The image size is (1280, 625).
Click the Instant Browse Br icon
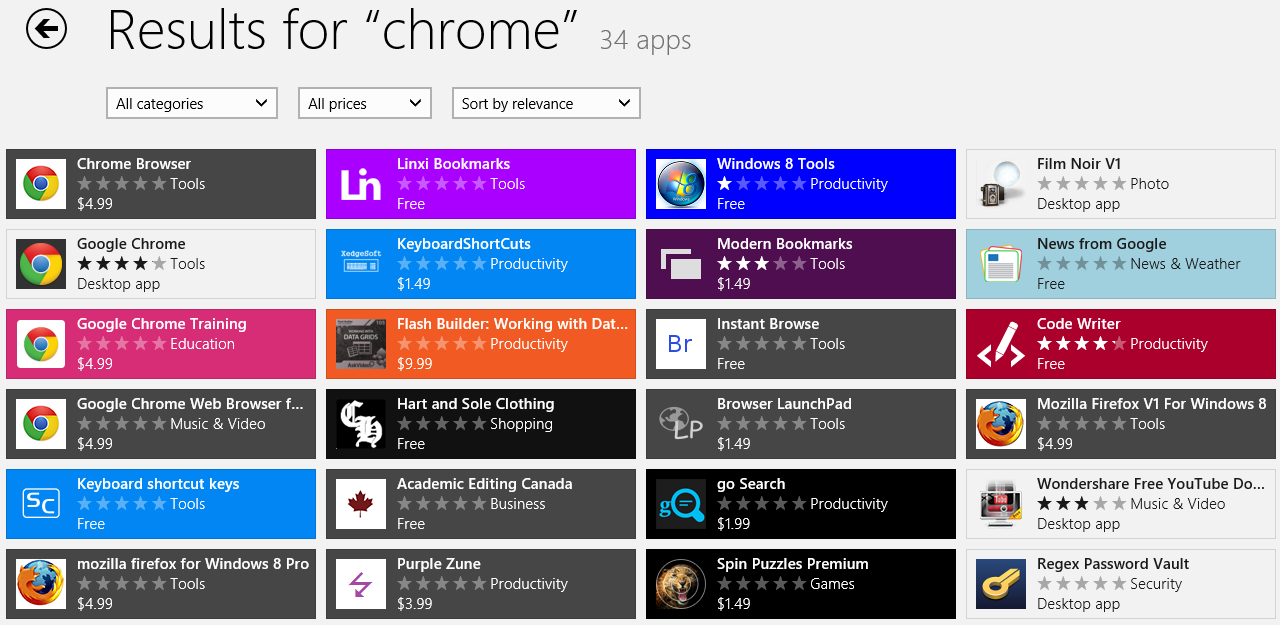point(680,343)
